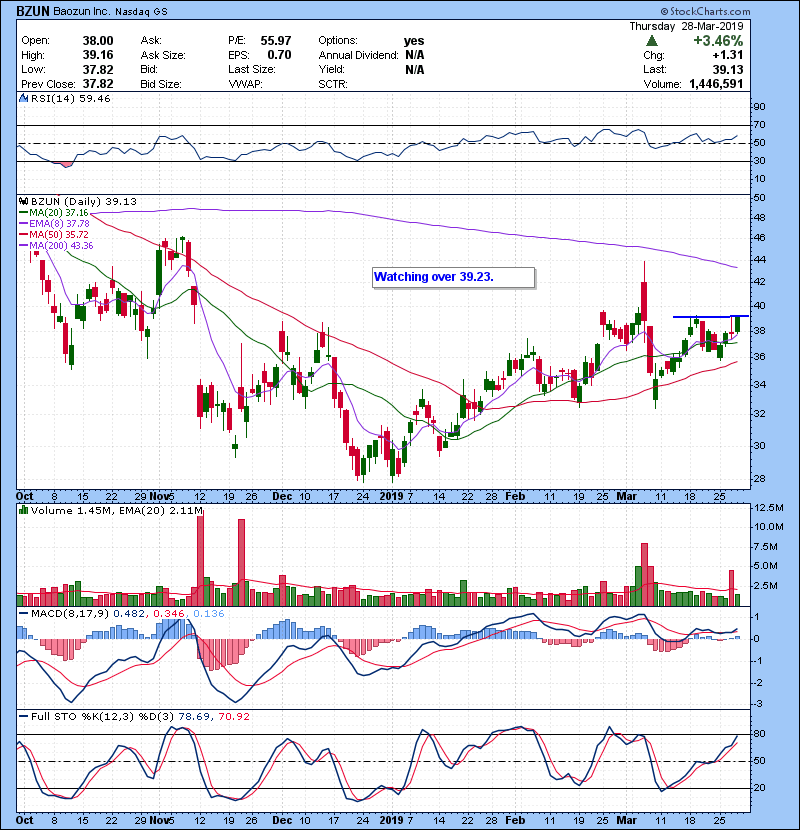The width and height of the screenshot is (800, 830).
Task: Click the RSI 70 scale label
Action: tap(759, 125)
